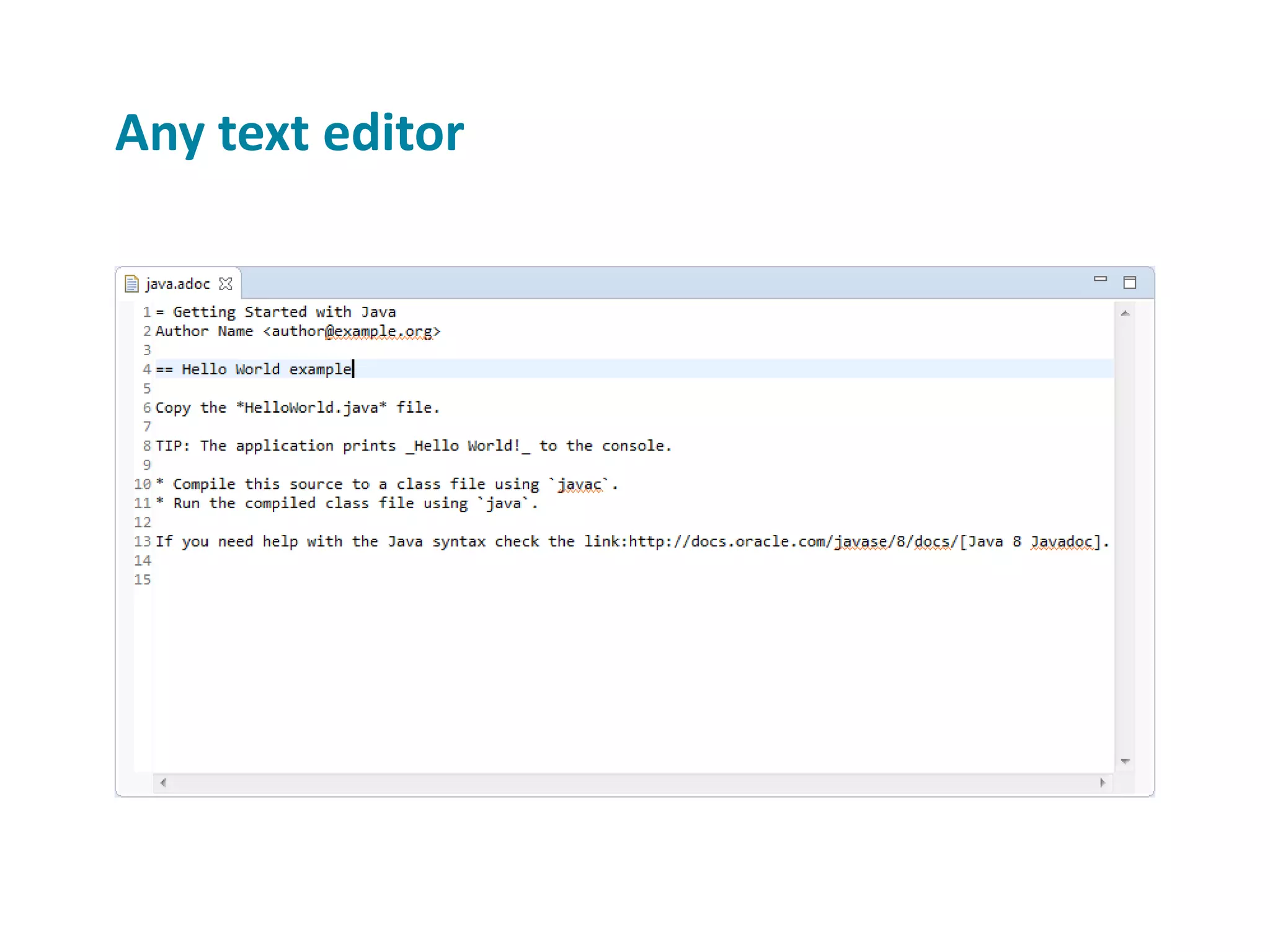This screenshot has height=952, width=1270.
Task: Click horizontal scrollbar right arrow
Action: [x=1103, y=783]
